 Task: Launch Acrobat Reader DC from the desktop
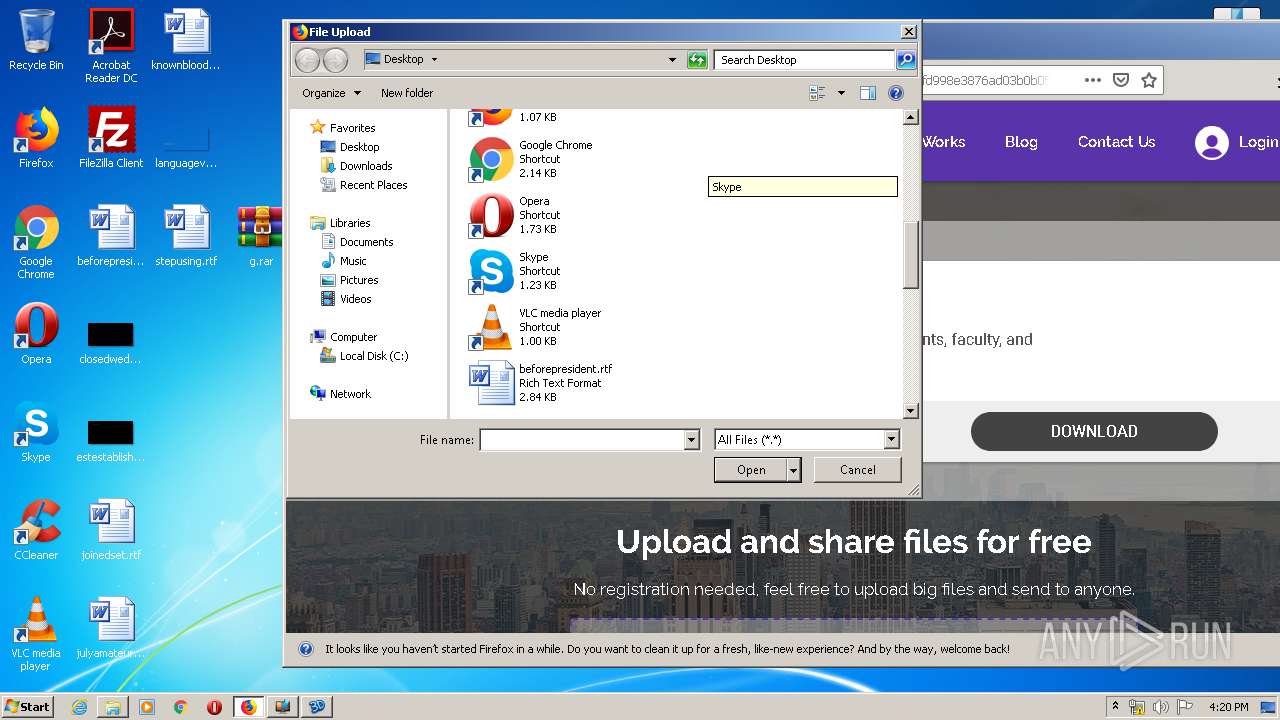(111, 46)
